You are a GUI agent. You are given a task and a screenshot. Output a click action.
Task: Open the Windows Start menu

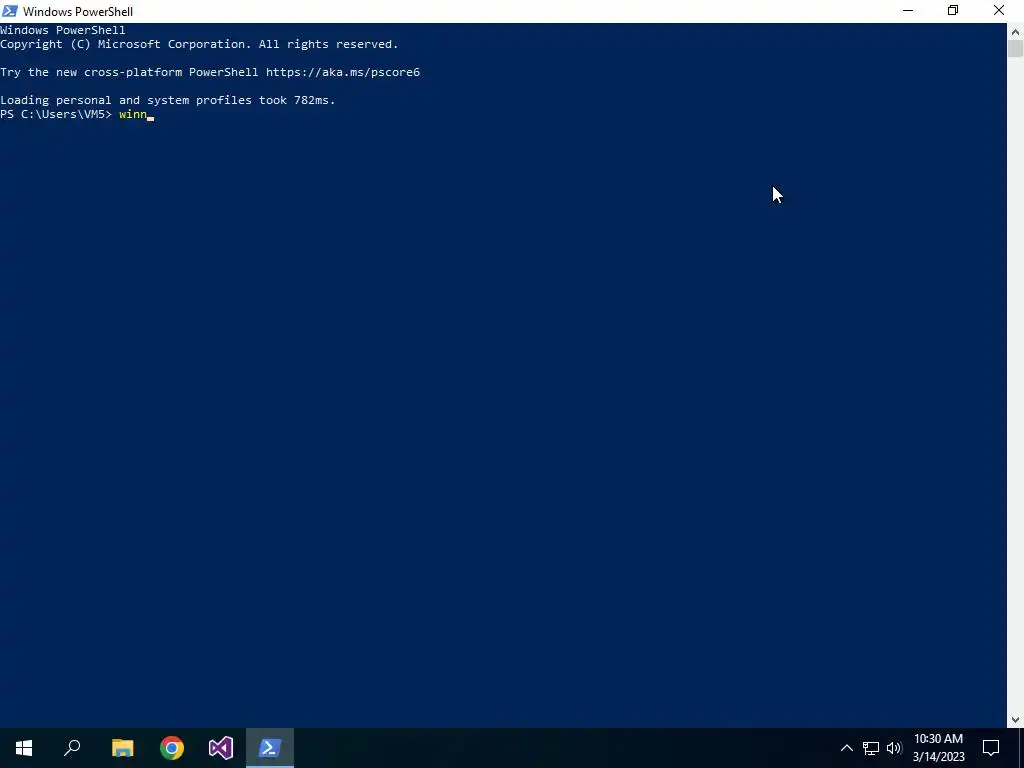pyautogui.click(x=24, y=748)
